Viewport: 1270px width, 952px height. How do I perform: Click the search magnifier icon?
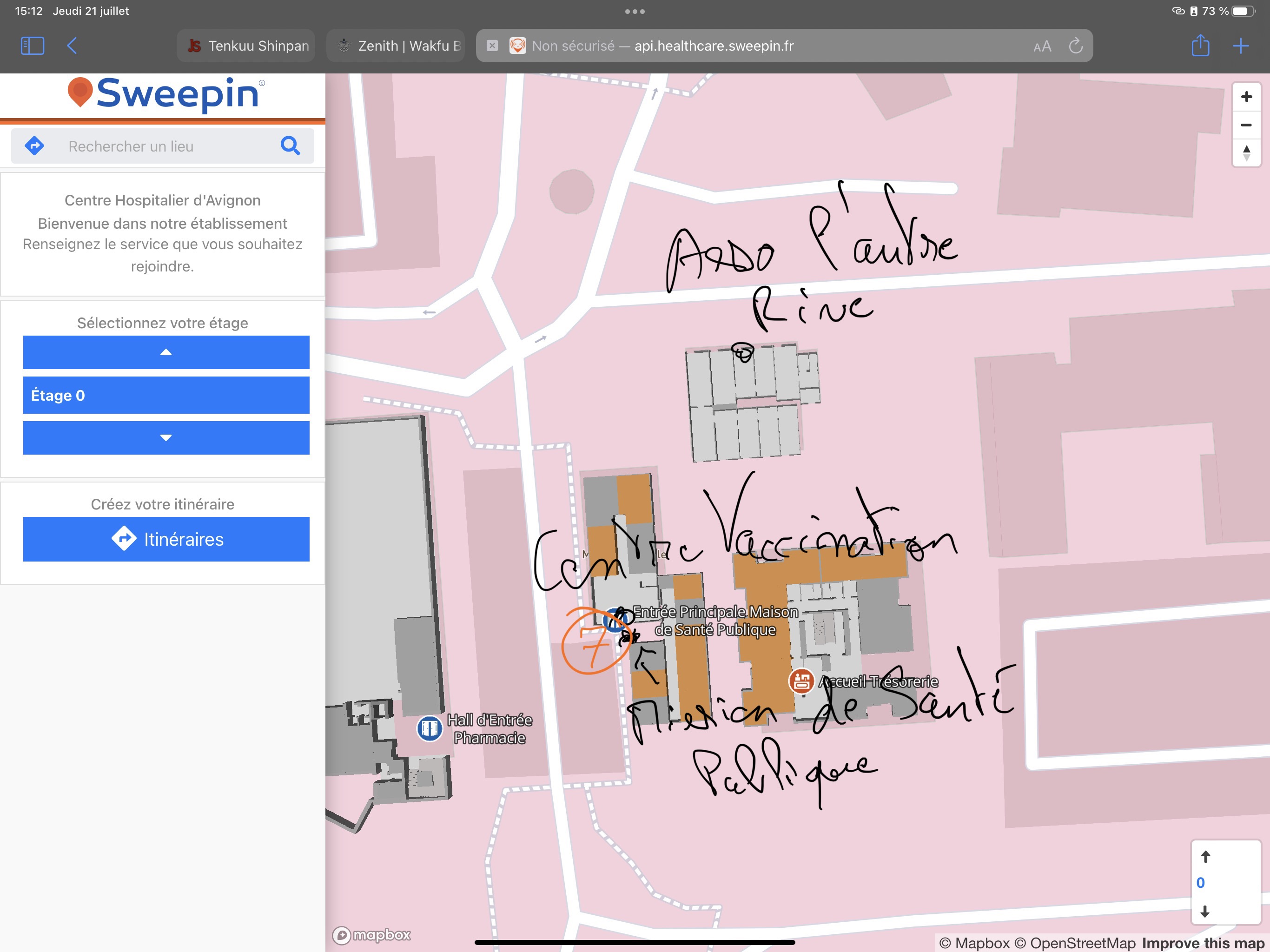(x=290, y=146)
